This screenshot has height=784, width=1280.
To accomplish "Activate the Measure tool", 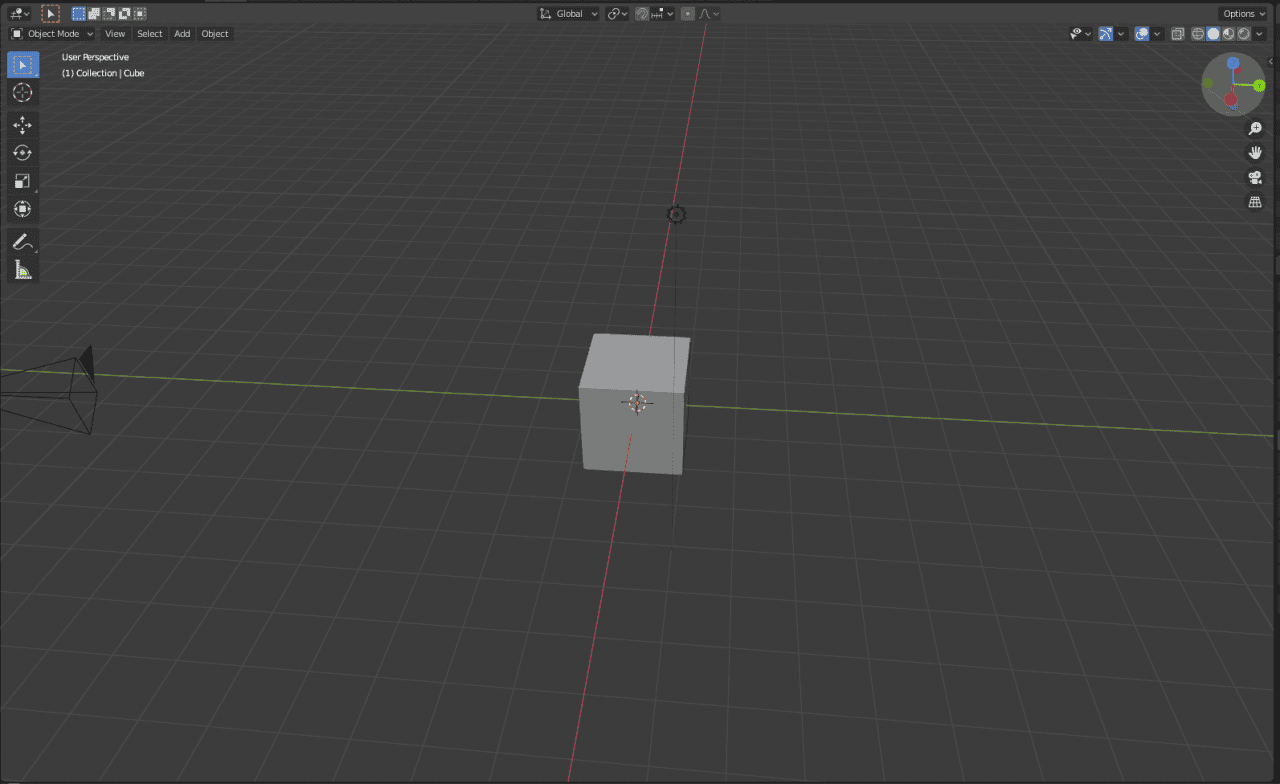I will coord(22,269).
